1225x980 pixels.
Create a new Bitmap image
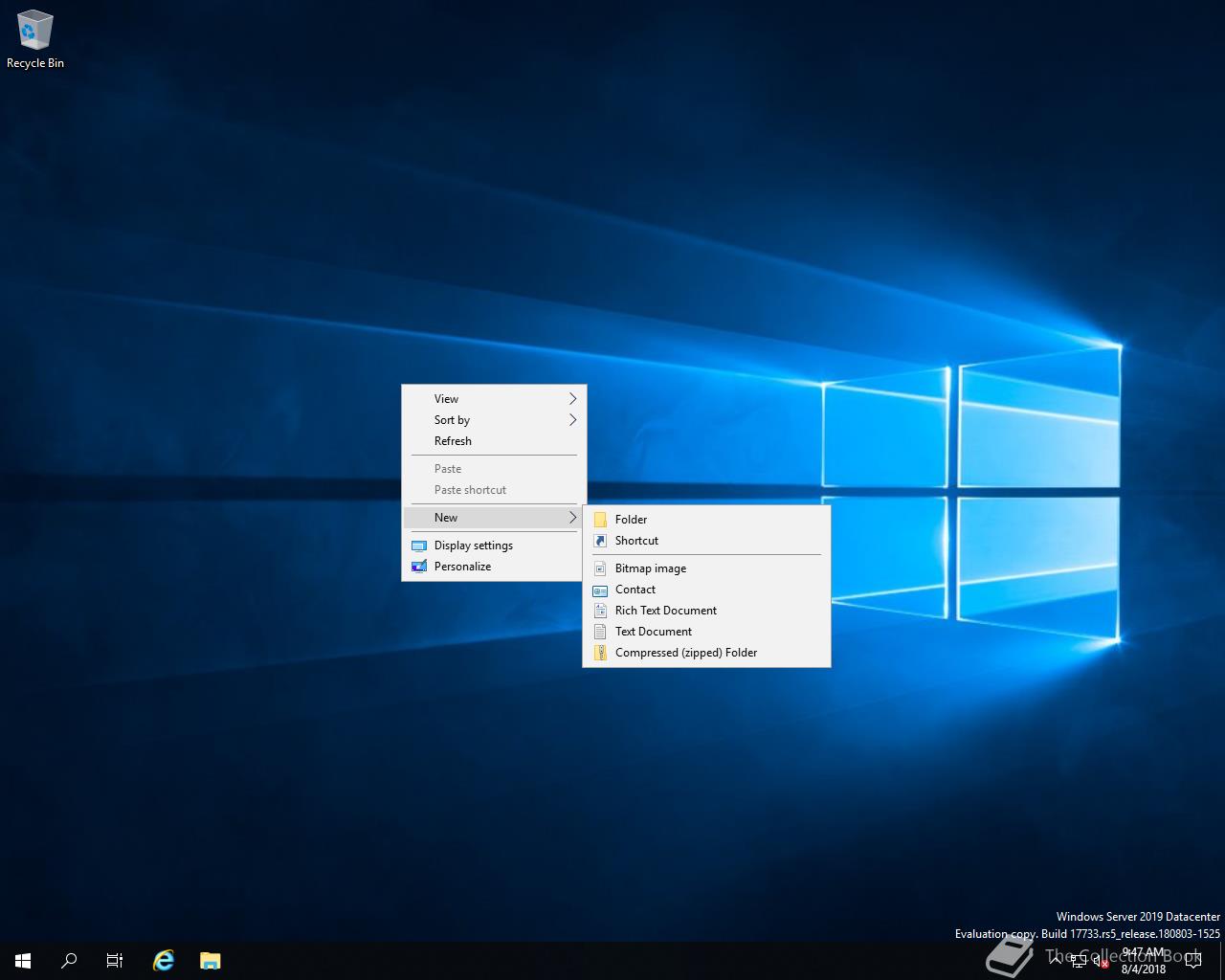pyautogui.click(x=706, y=568)
